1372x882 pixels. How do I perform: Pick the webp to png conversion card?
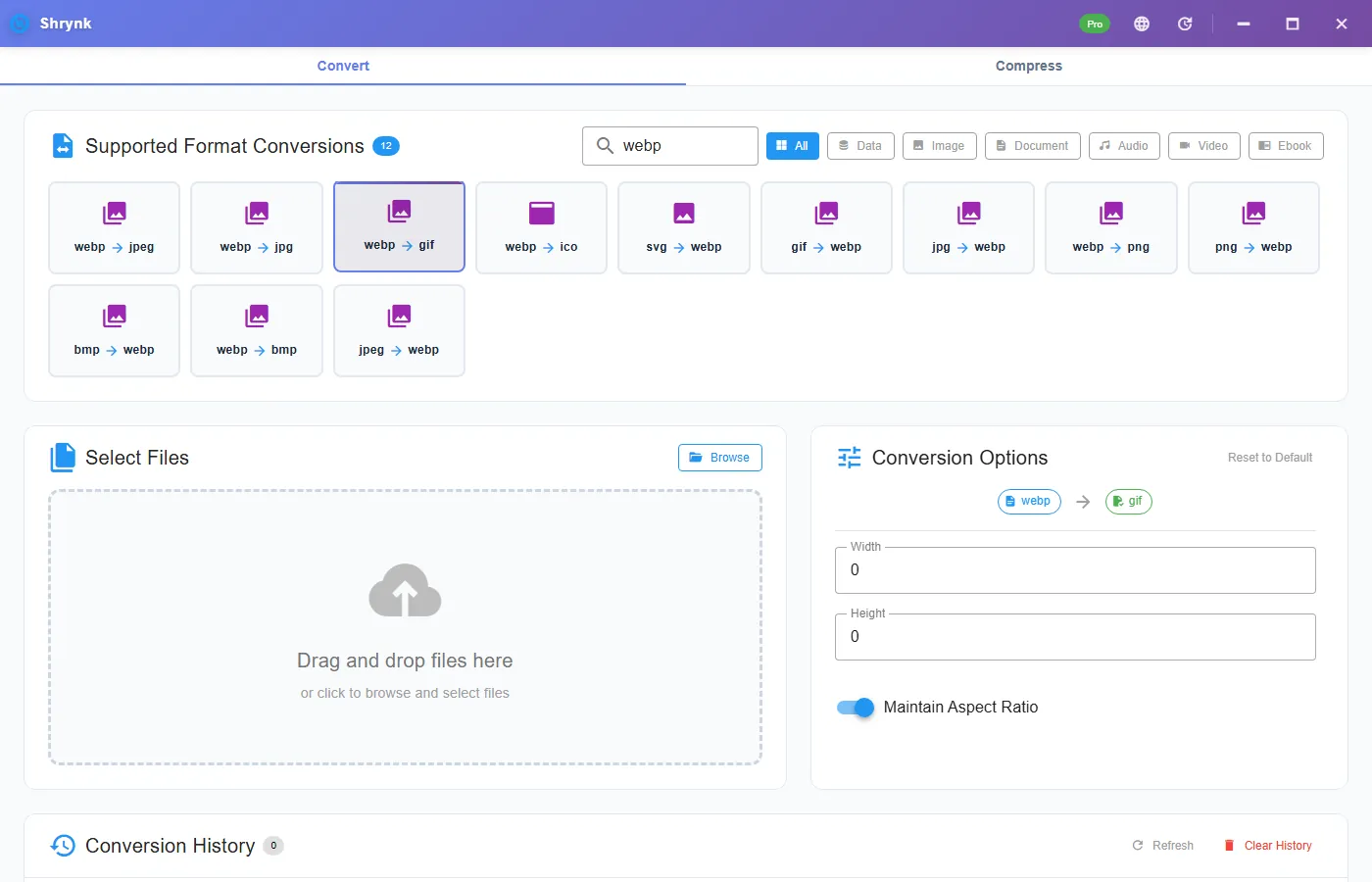1111,227
